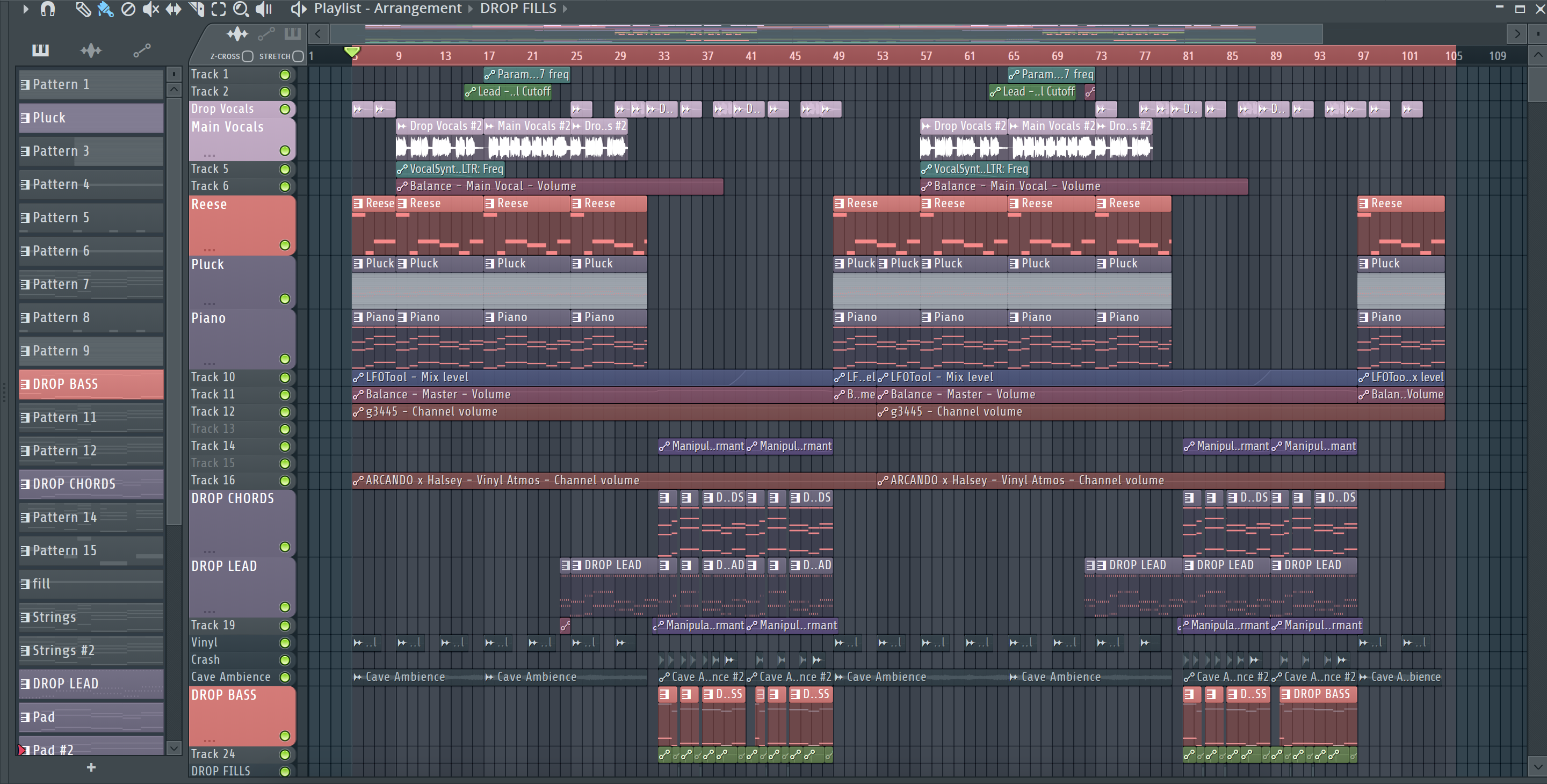Open the Playlist options menu arrow
This screenshot has width=1547, height=784.
click(25, 9)
